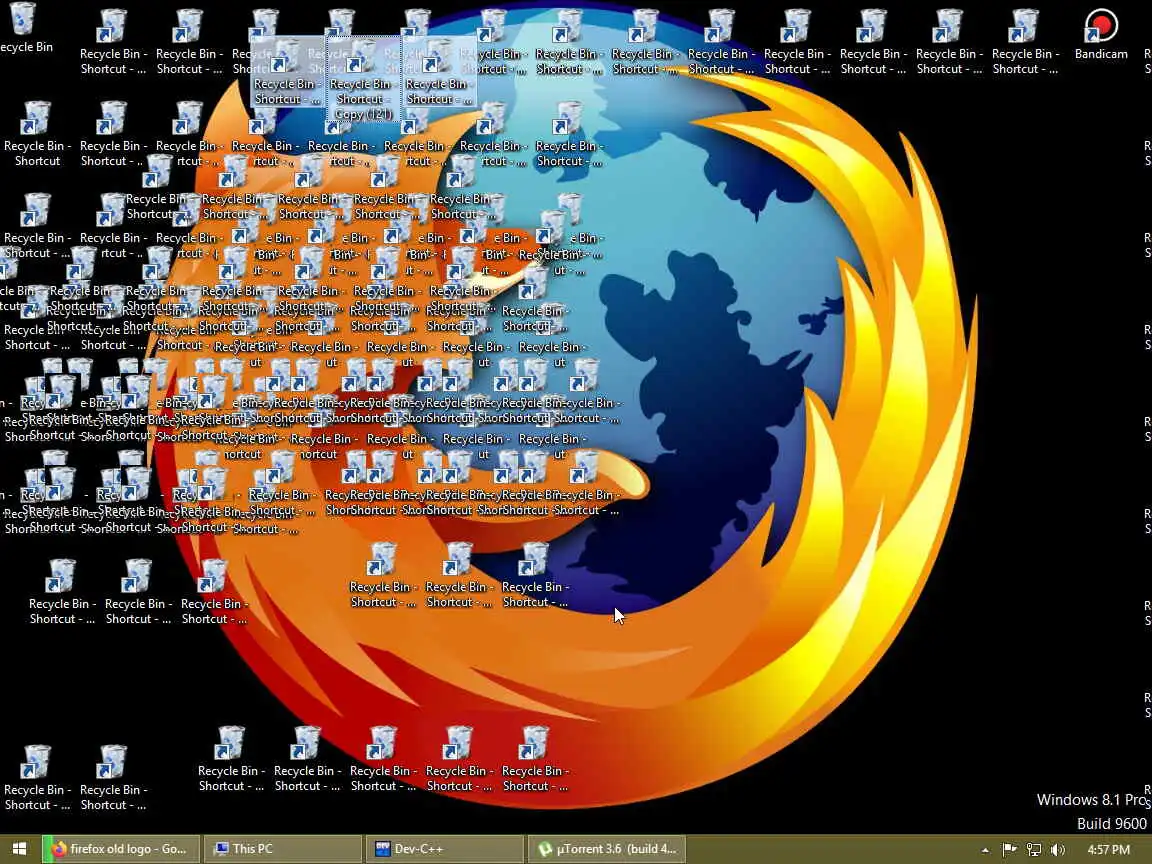Click the Firefox icon in the taskbar

tap(59, 849)
